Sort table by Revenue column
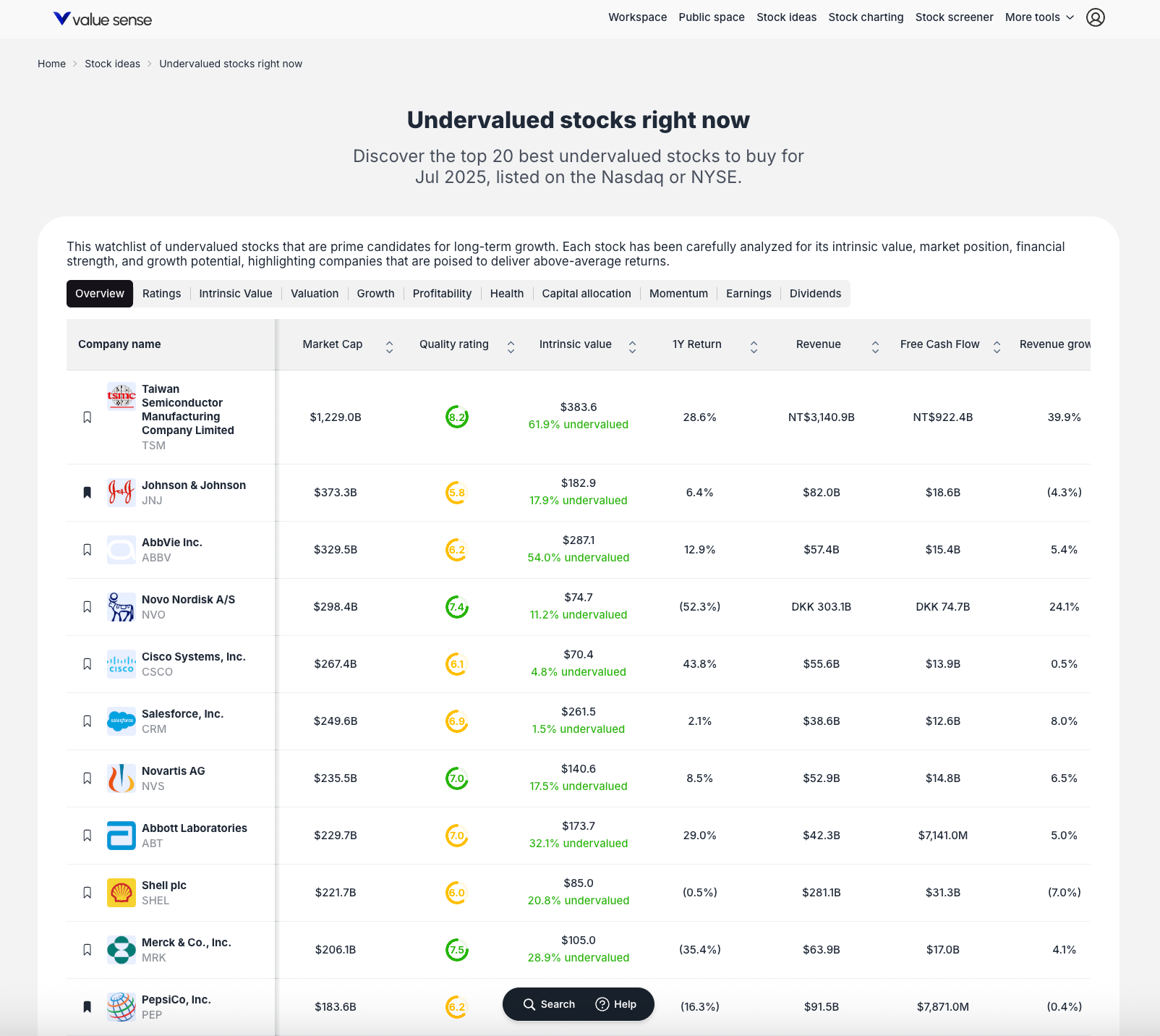1160x1036 pixels. pos(875,347)
